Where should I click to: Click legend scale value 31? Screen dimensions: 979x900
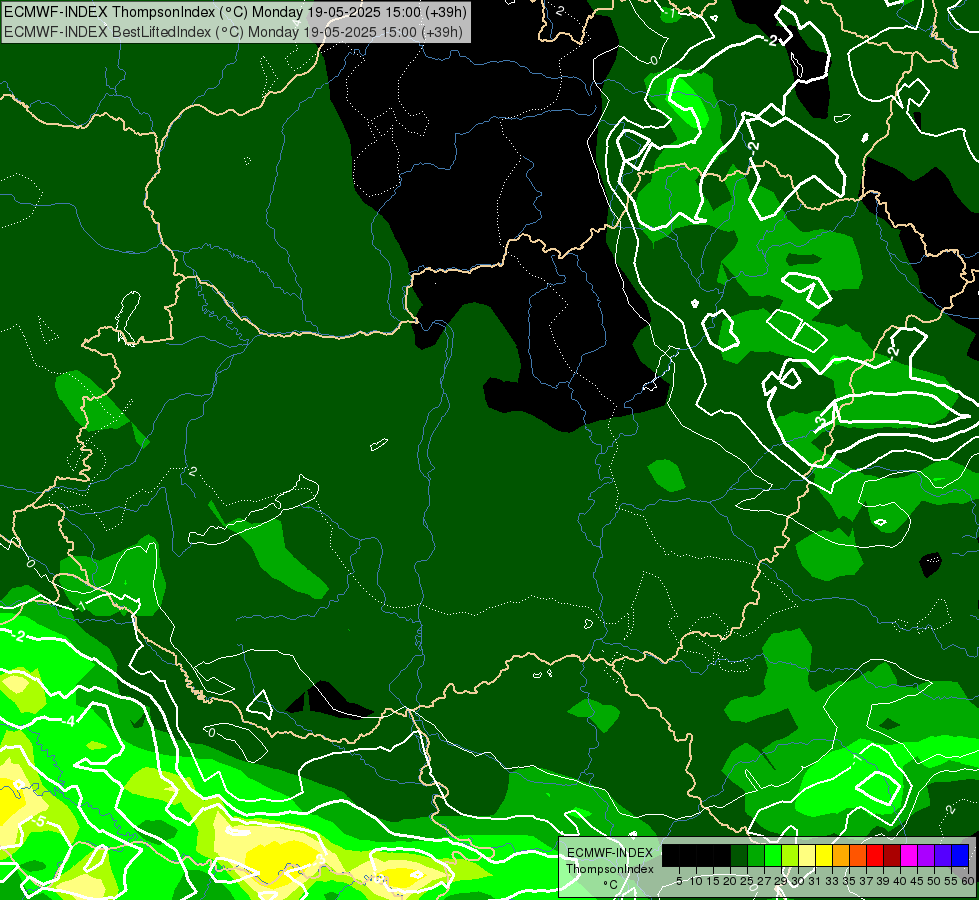click(815, 881)
